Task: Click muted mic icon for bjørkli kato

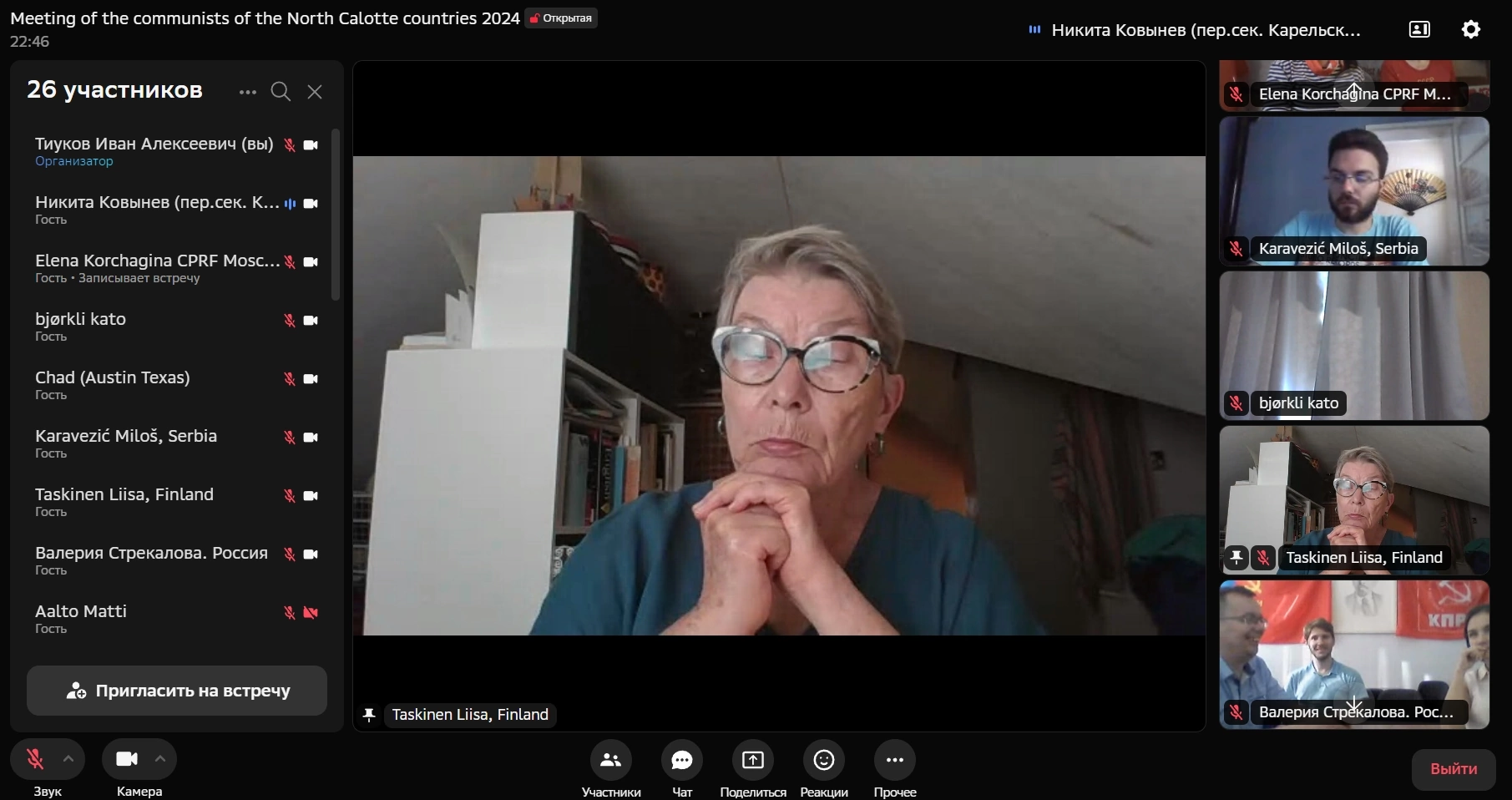Action: [x=290, y=321]
